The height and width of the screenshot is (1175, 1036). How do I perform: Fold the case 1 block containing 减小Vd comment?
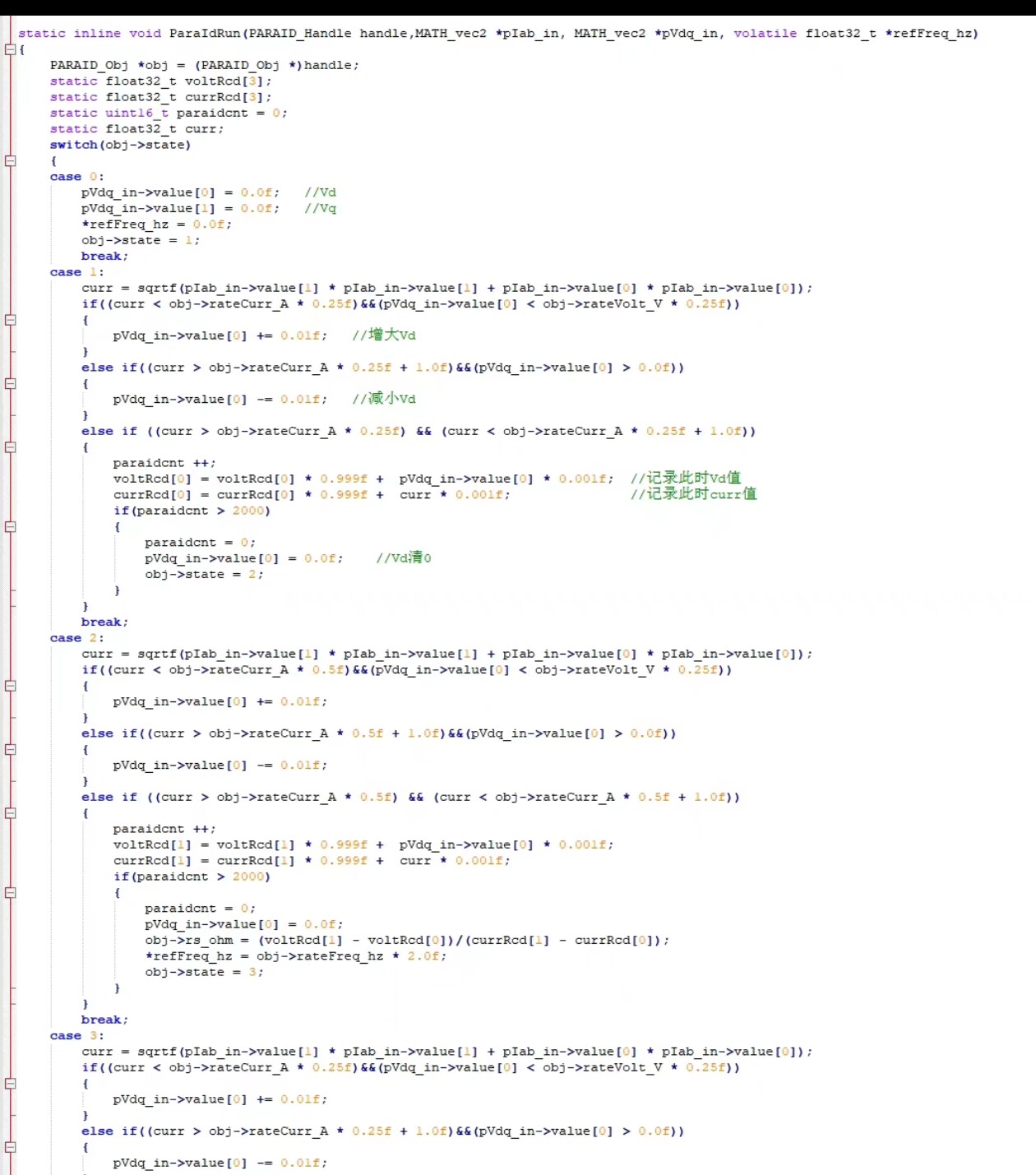tap(10, 383)
